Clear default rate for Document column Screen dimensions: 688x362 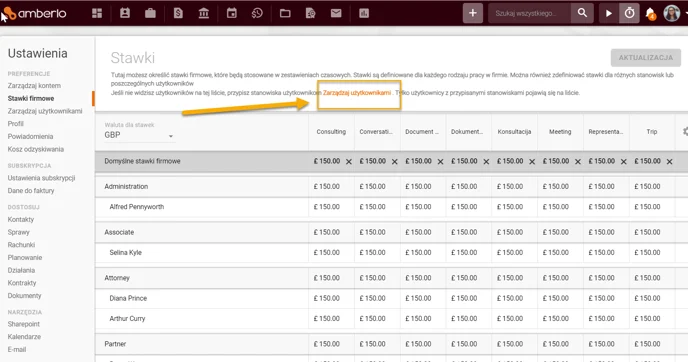(x=441, y=161)
